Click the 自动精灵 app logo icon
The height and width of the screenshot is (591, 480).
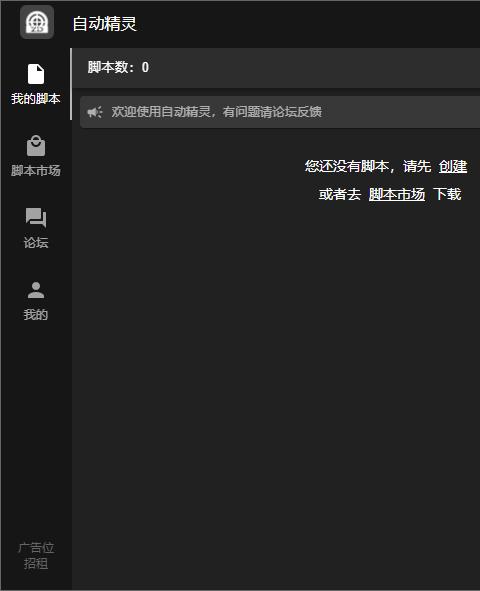click(37, 22)
